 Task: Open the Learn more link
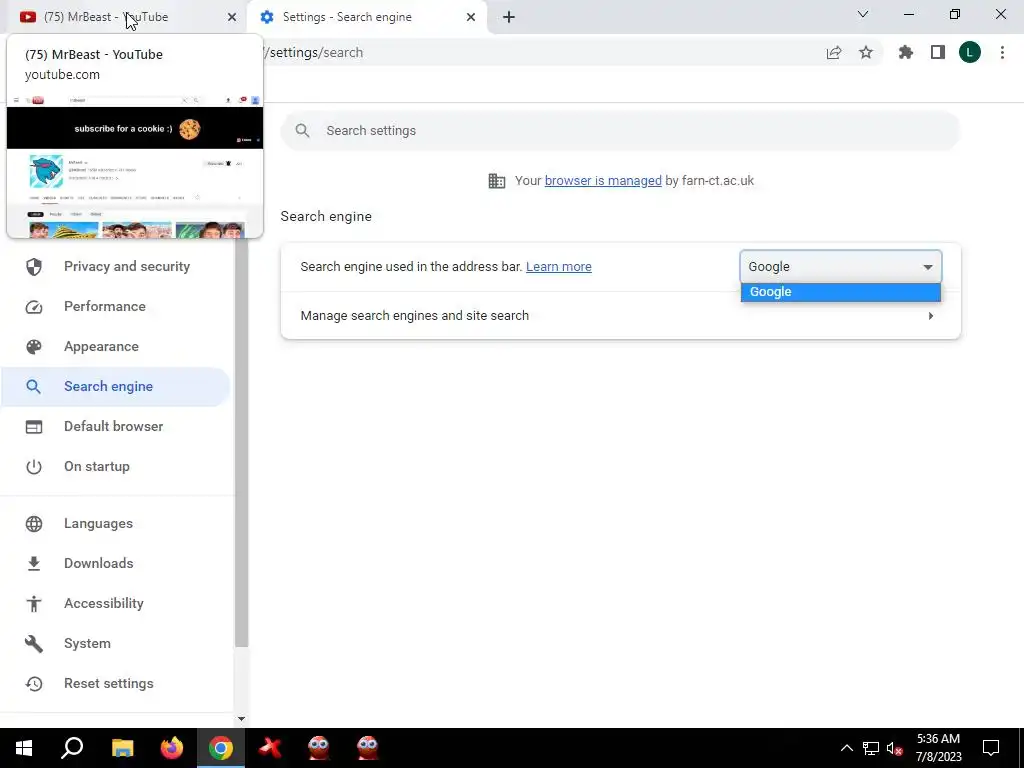[558, 266]
